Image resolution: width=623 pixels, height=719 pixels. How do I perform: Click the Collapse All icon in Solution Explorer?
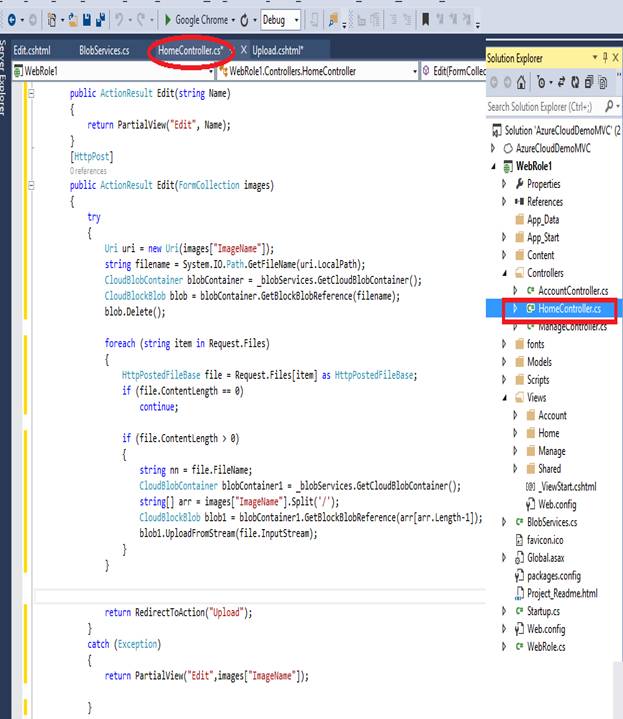pyautogui.click(x=589, y=83)
